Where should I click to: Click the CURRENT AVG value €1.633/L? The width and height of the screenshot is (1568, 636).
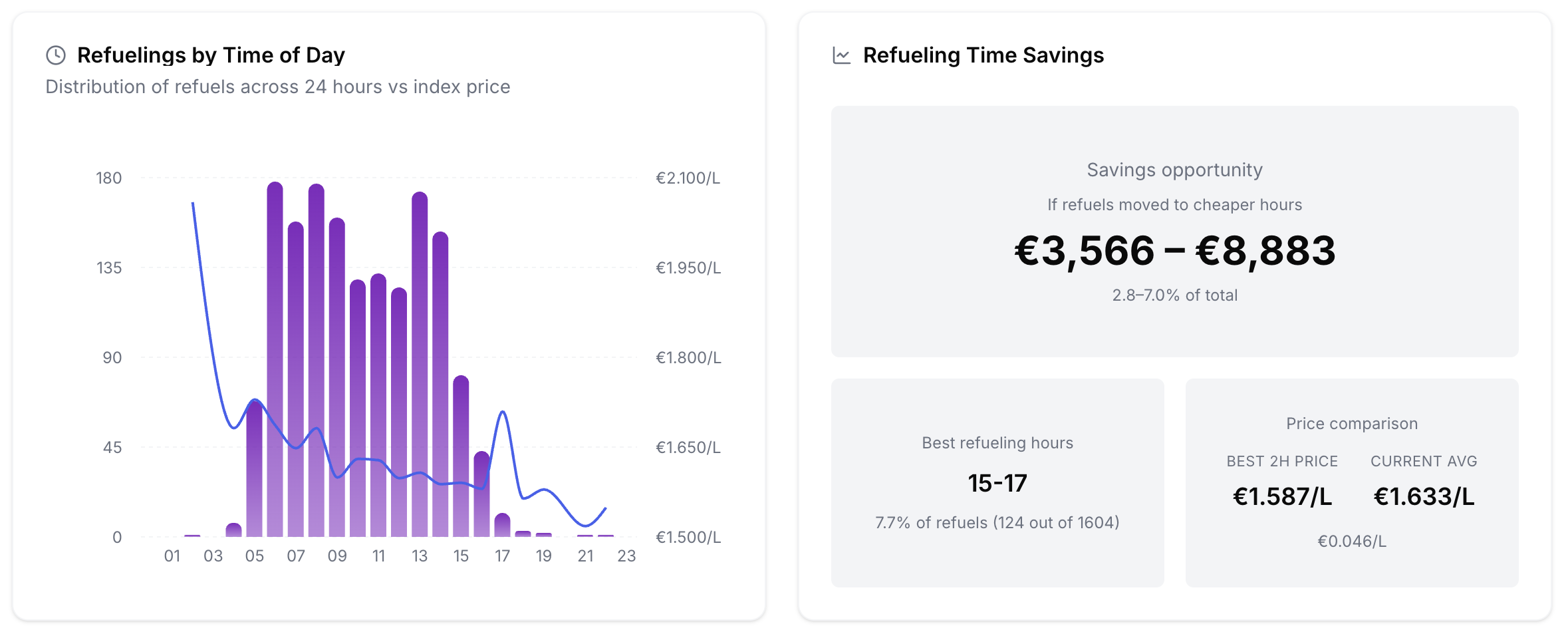pos(1424,496)
